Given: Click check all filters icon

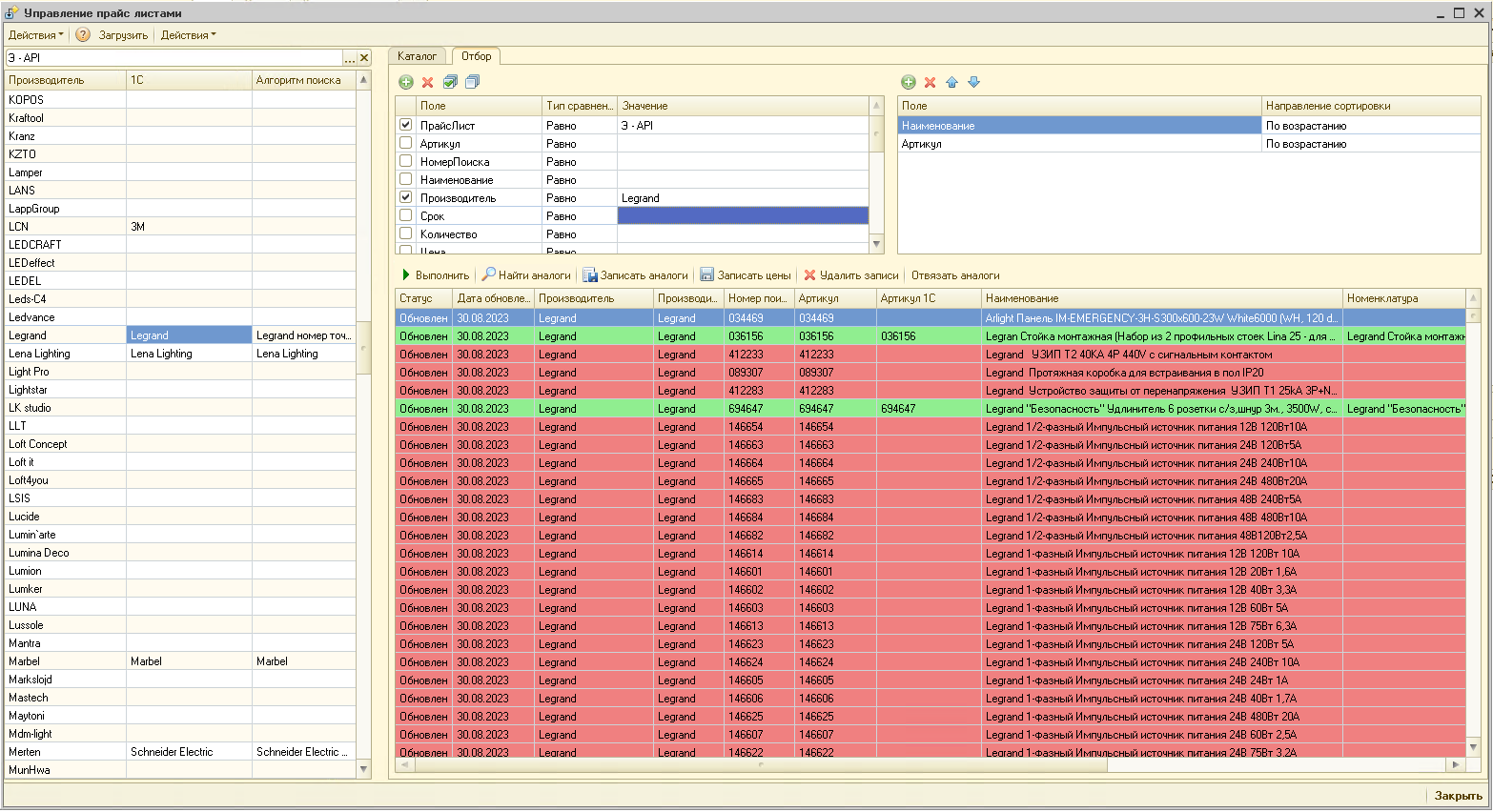Looking at the screenshot, I should pyautogui.click(x=450, y=82).
